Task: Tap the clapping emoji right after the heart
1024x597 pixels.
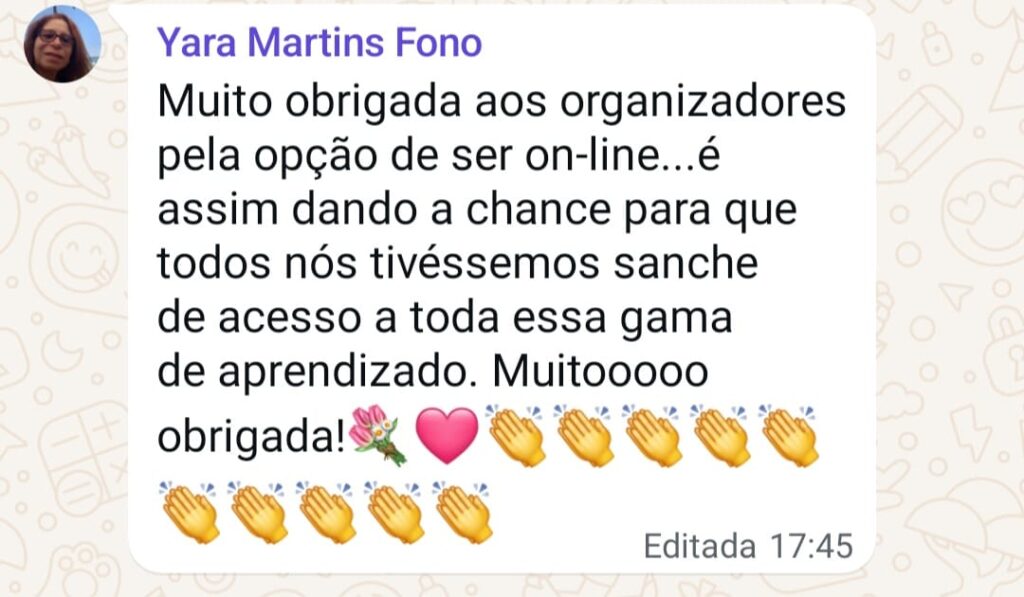Action: point(515,435)
